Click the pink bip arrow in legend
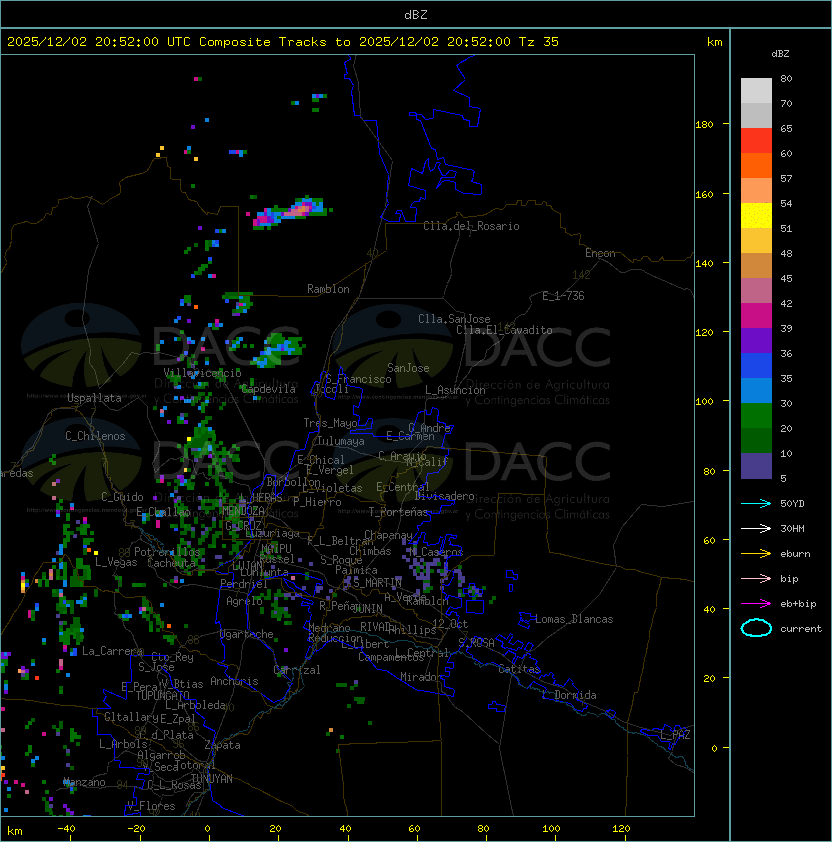 [x=756, y=578]
